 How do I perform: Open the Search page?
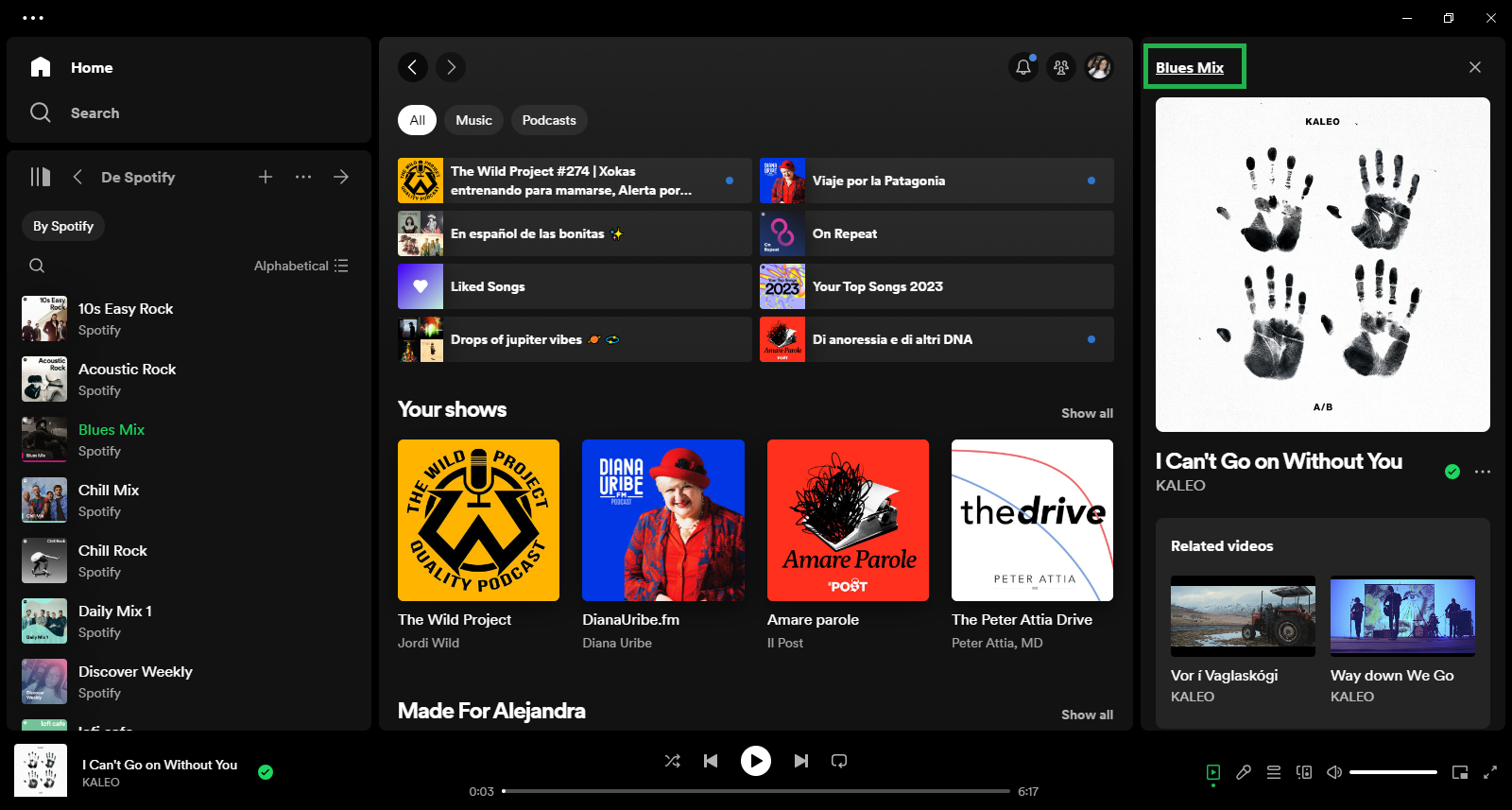point(75,112)
